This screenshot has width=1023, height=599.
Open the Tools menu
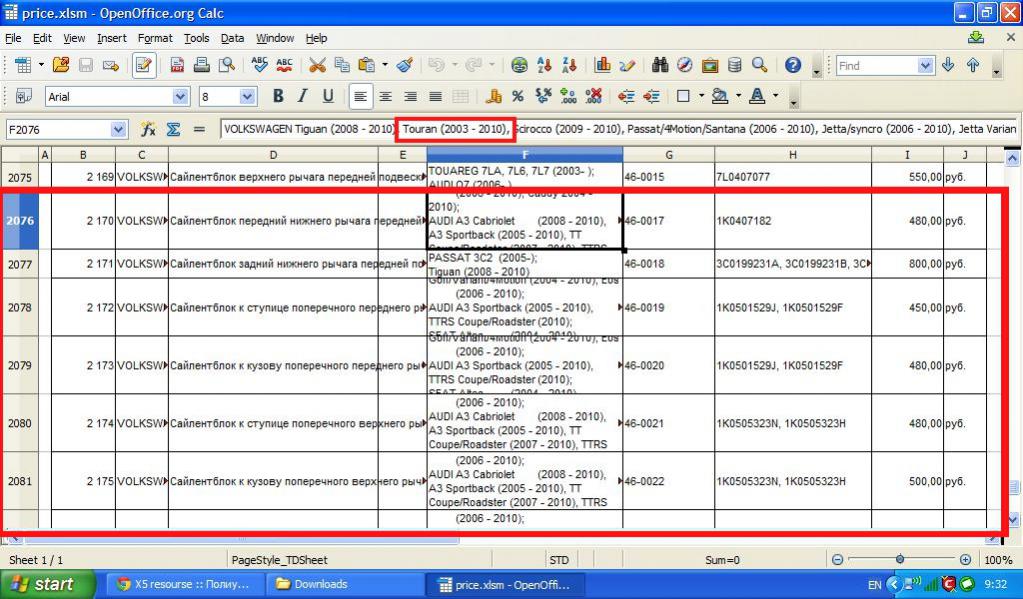click(x=196, y=38)
